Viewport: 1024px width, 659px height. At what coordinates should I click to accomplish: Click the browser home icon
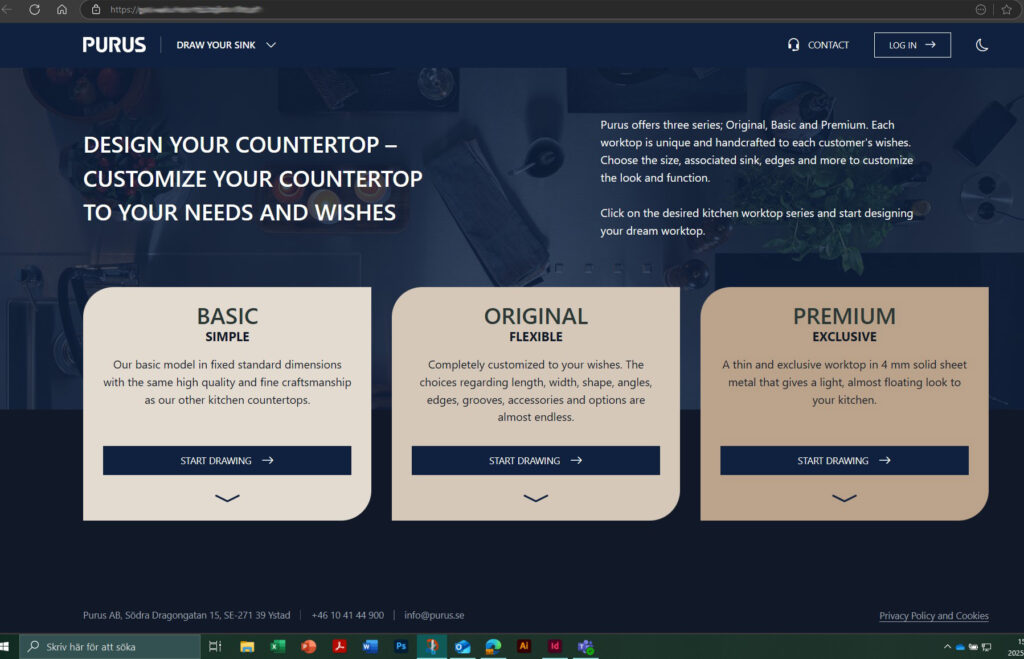point(62,9)
